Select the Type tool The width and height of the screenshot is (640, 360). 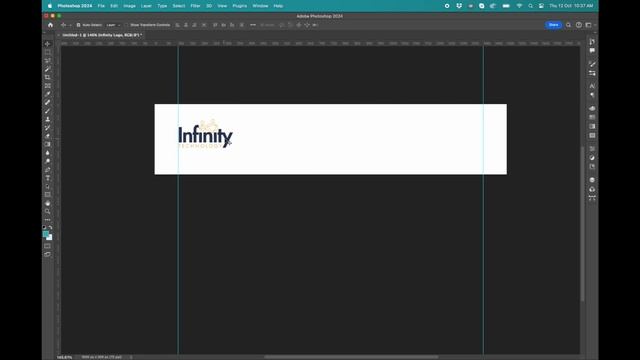pos(47,178)
